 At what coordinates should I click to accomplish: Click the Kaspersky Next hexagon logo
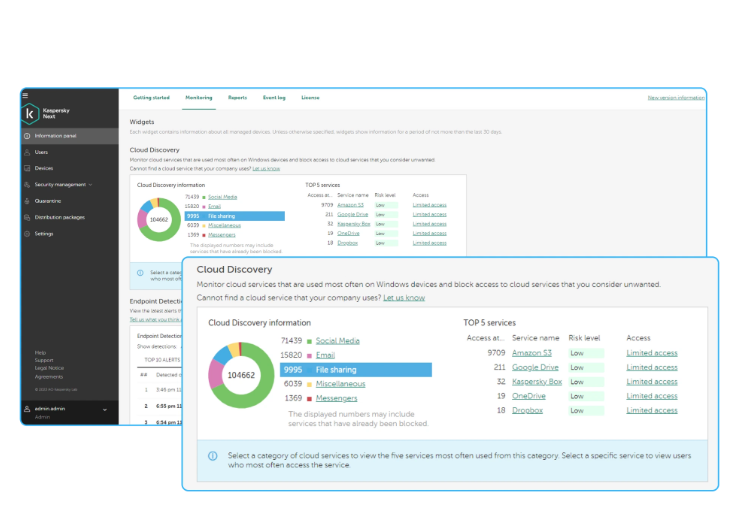coord(31,113)
